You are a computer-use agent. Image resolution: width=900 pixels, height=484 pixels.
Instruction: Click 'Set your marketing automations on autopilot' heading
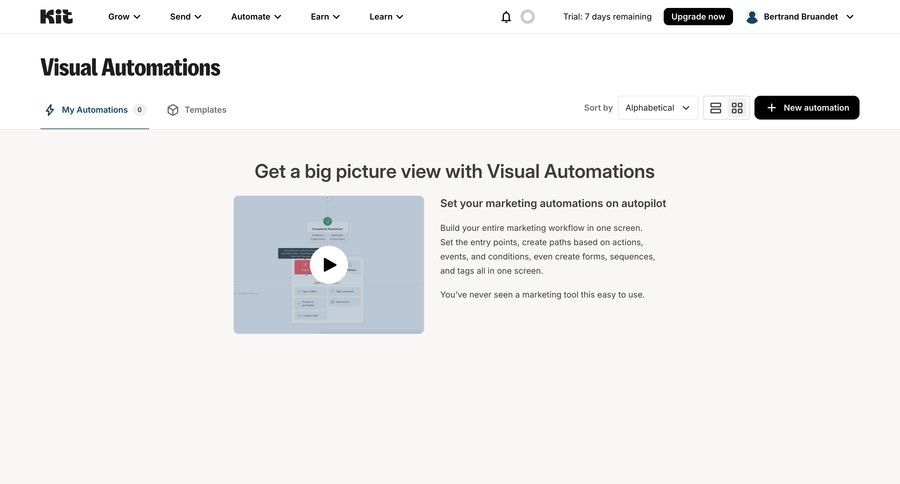click(x=553, y=203)
